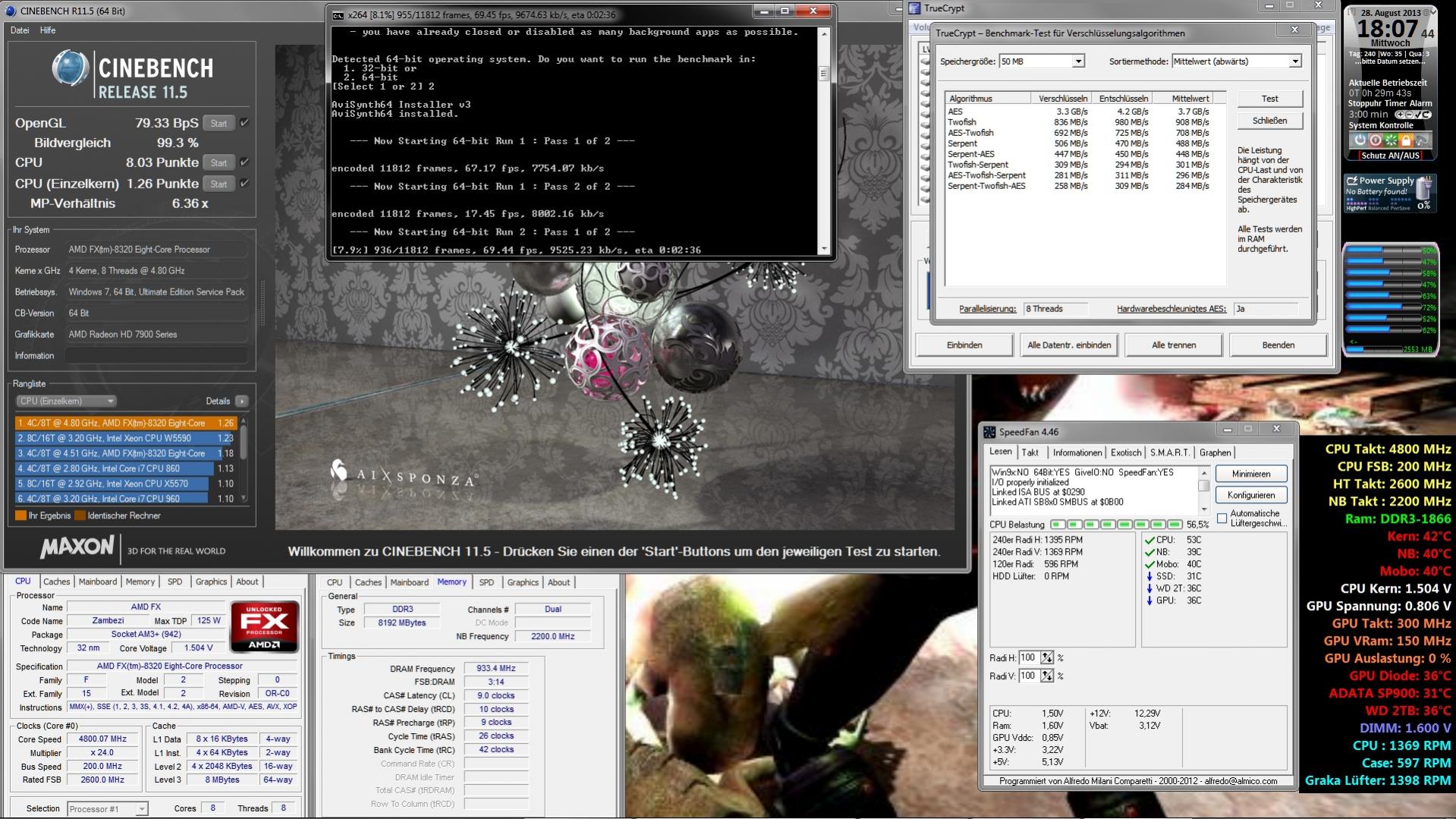Toggle the CPU (Einzelkern) checkbox in Cinebench
1456x819 pixels.
244,183
